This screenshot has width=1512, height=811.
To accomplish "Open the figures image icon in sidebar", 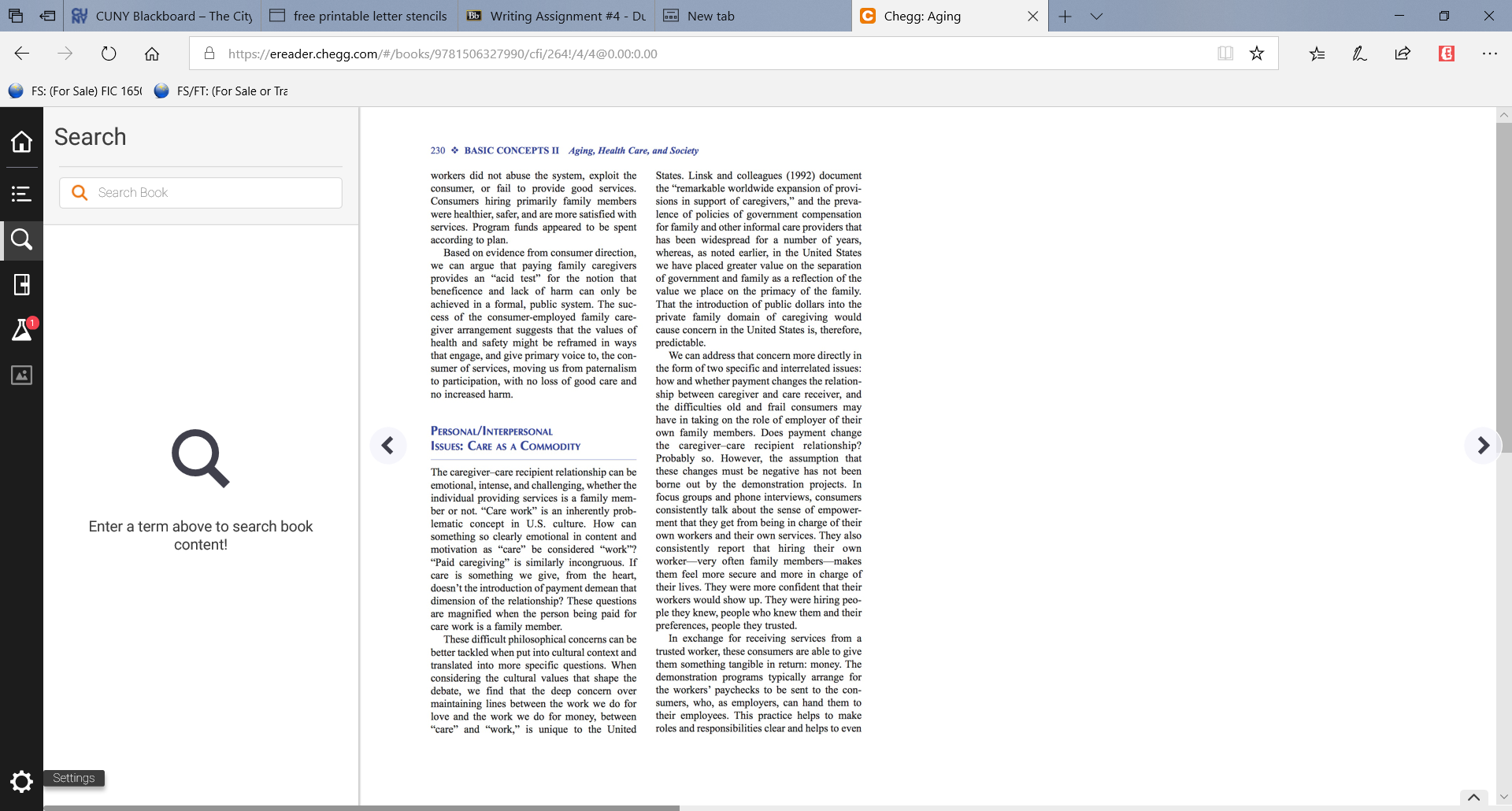I will point(21,376).
